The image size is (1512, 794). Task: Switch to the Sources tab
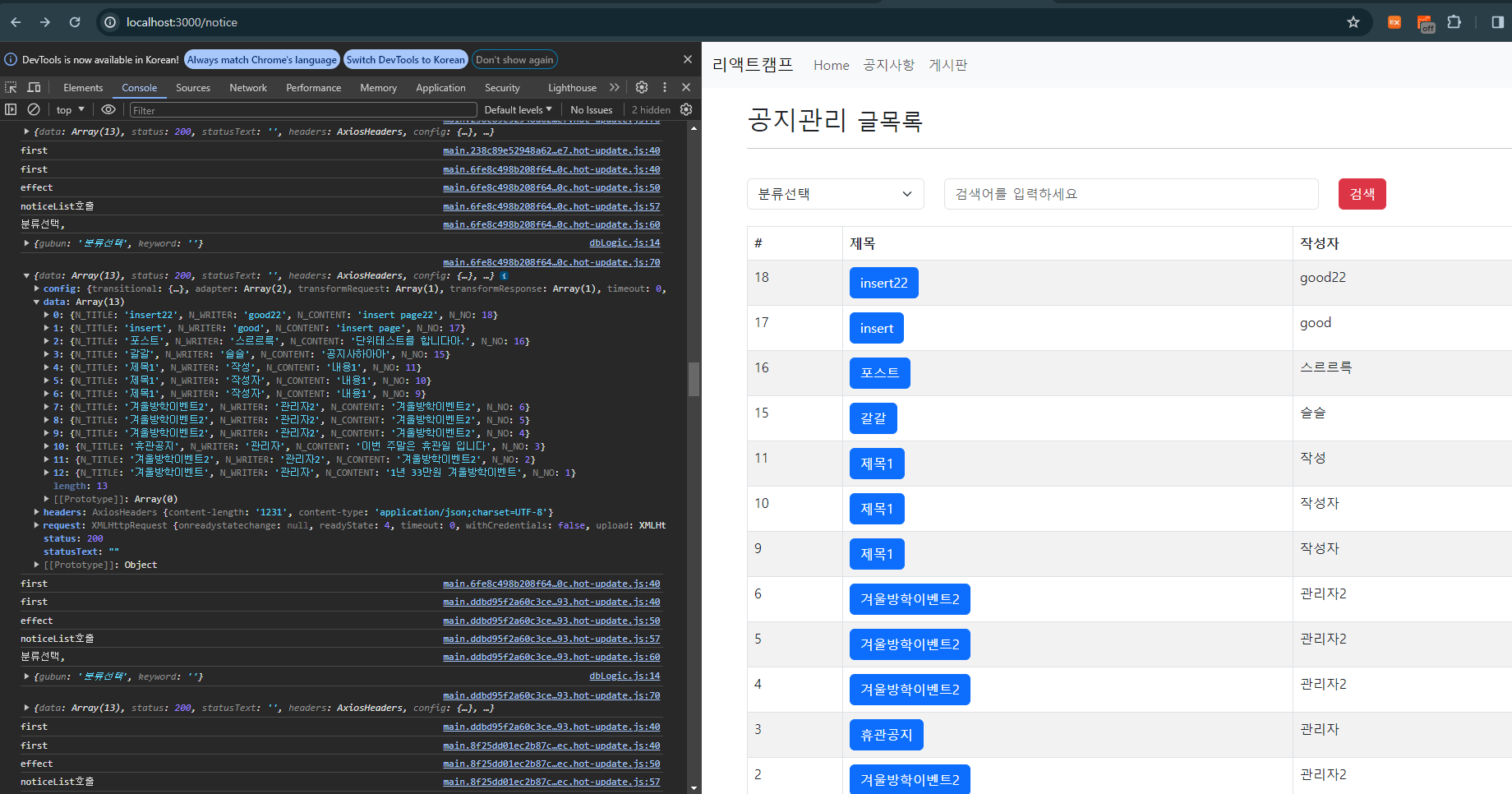193,88
